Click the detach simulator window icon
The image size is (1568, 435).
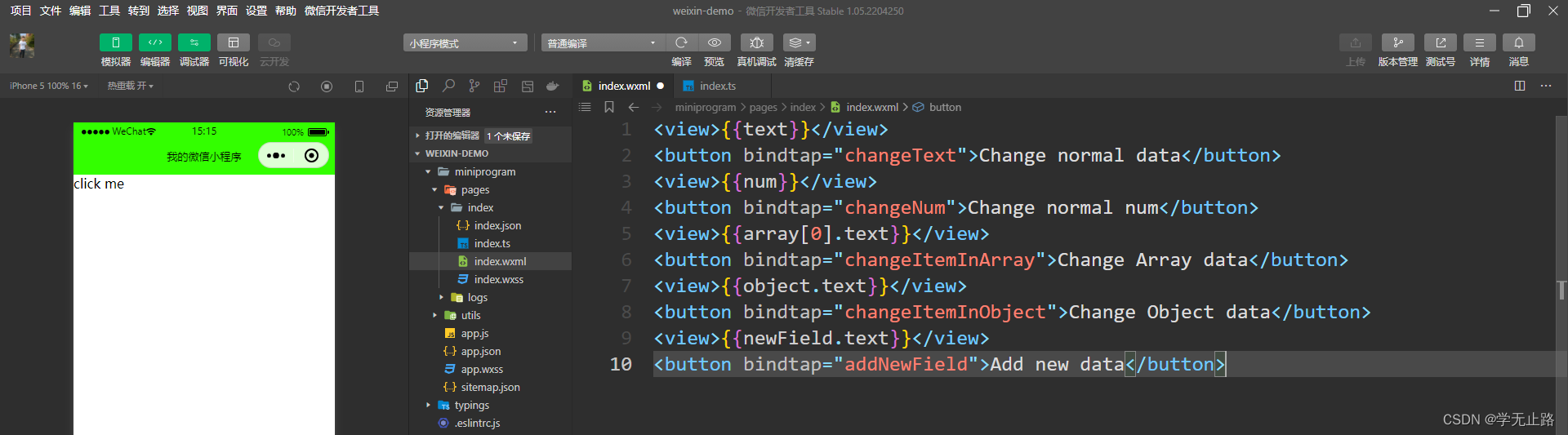(392, 87)
